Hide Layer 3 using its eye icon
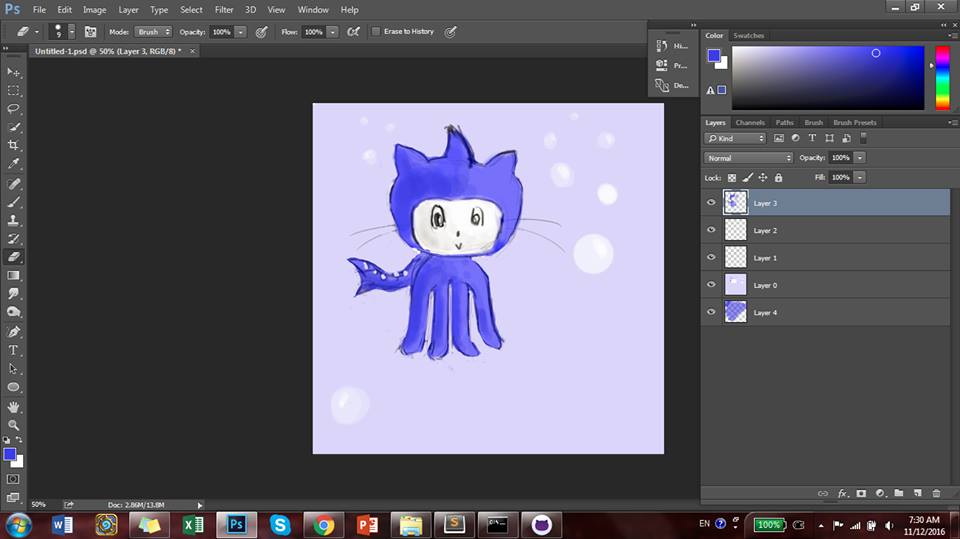The width and height of the screenshot is (960, 539). (711, 203)
